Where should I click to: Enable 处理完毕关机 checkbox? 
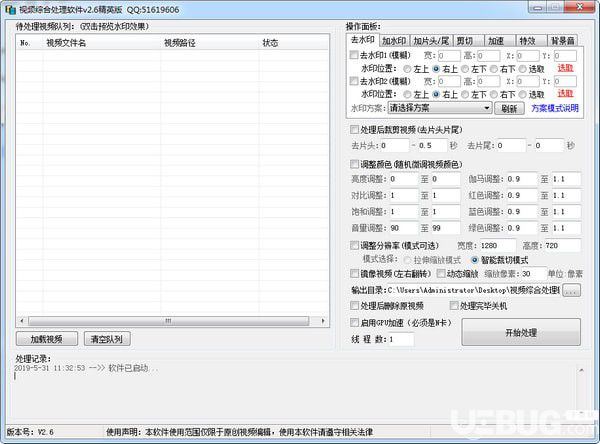tap(453, 305)
